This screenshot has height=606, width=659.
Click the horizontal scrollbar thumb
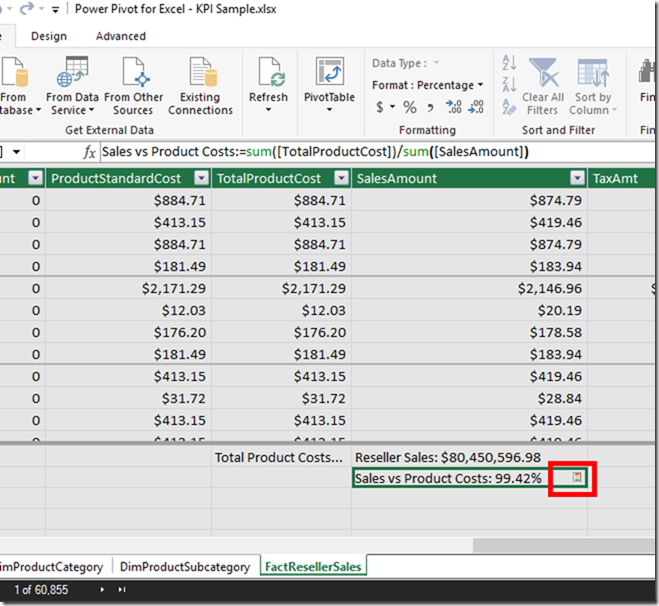point(563,545)
